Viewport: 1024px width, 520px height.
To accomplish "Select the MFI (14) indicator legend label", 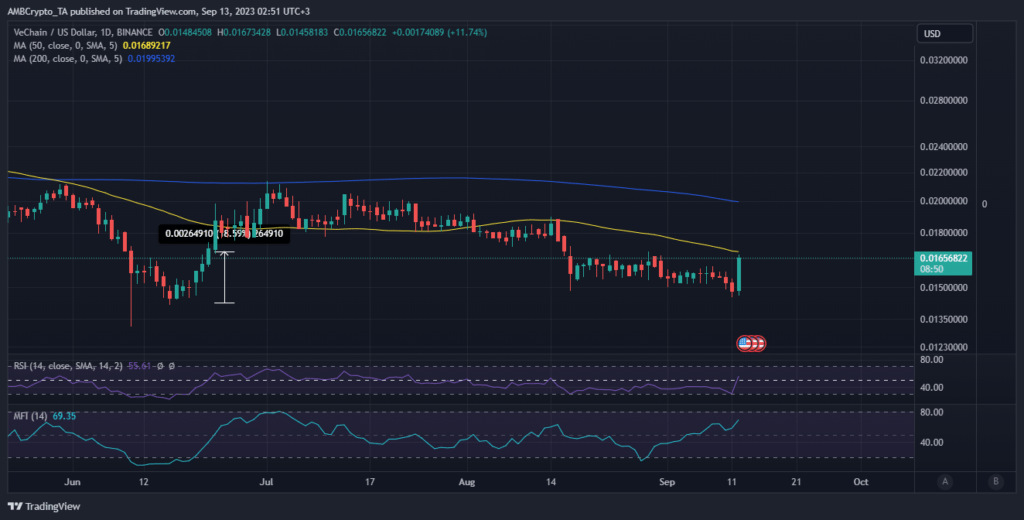I will pos(28,413).
